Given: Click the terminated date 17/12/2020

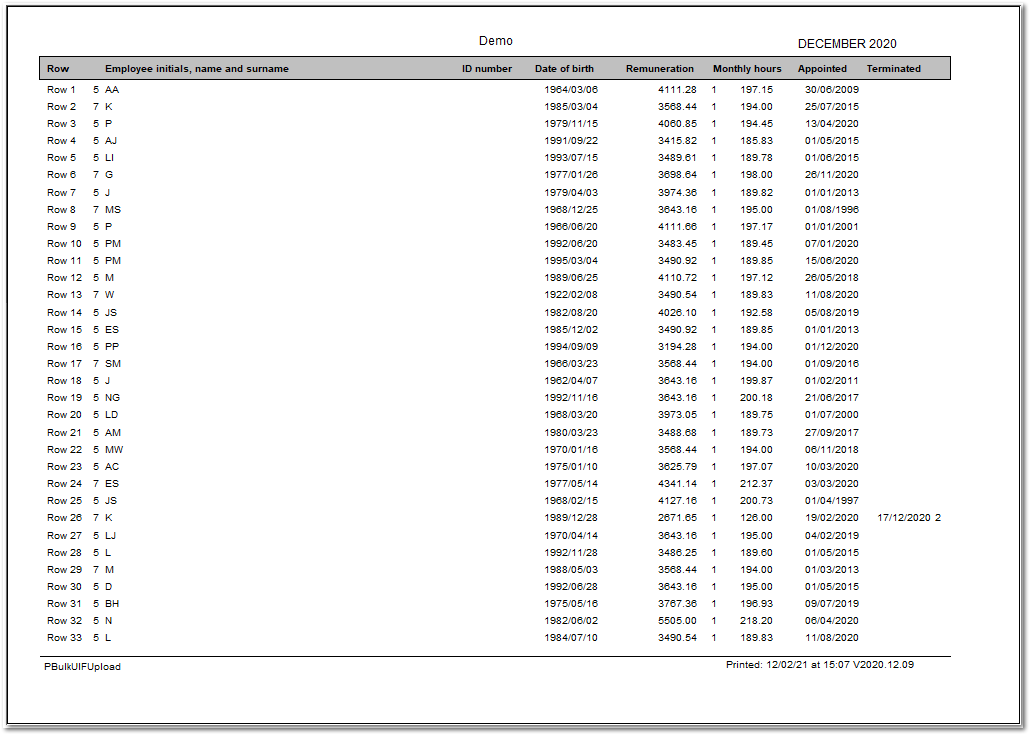Looking at the screenshot, I should [904, 518].
